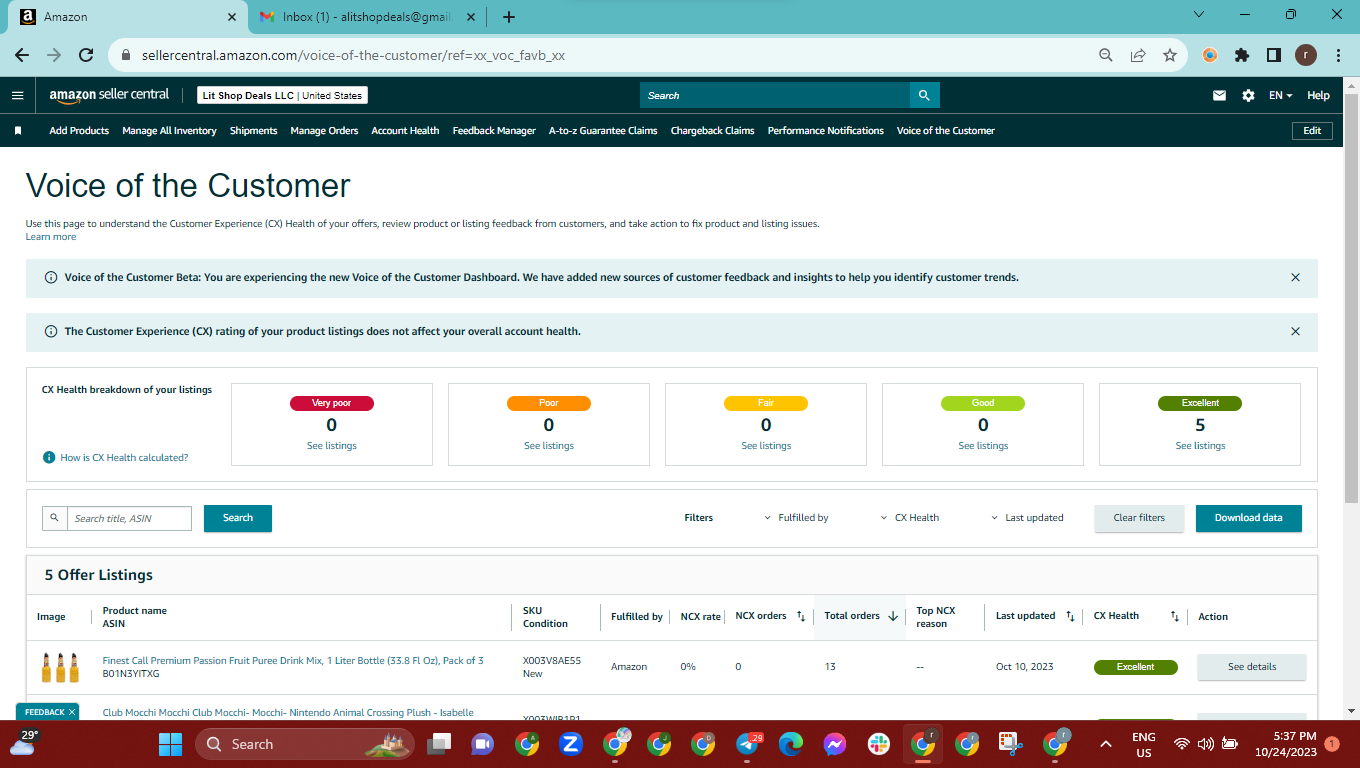Viewport: 1360px width, 768px height.
Task: Open the Lit Shop Deals LLC account switcher
Action: pyautogui.click(x=282, y=96)
